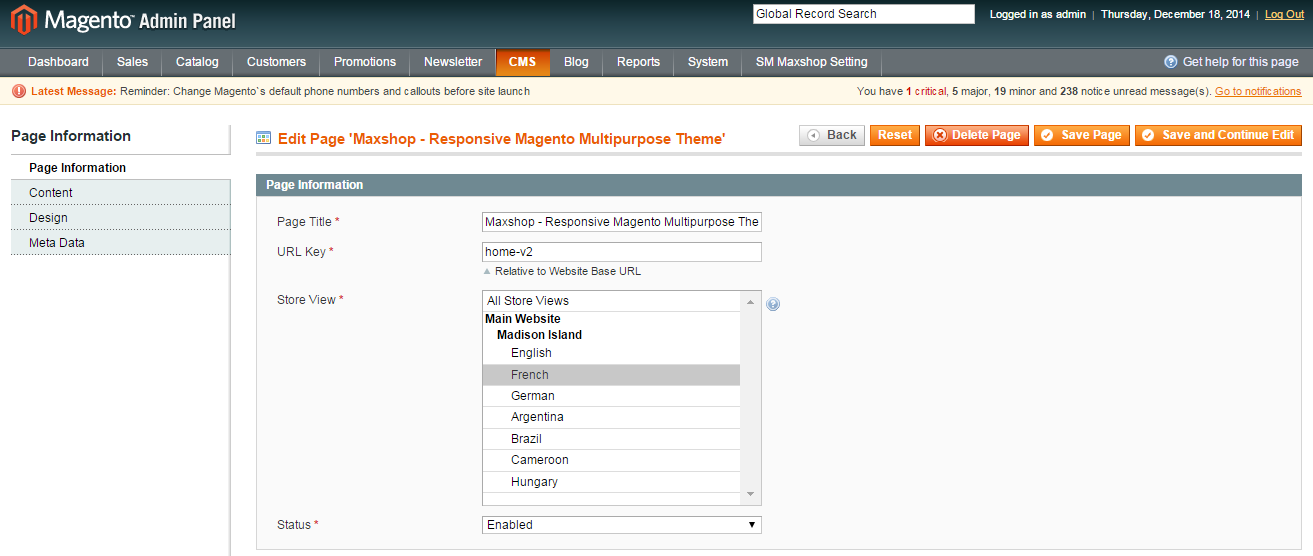This screenshot has height=556, width=1313.
Task: Click the Delete Page button
Action: click(977, 135)
